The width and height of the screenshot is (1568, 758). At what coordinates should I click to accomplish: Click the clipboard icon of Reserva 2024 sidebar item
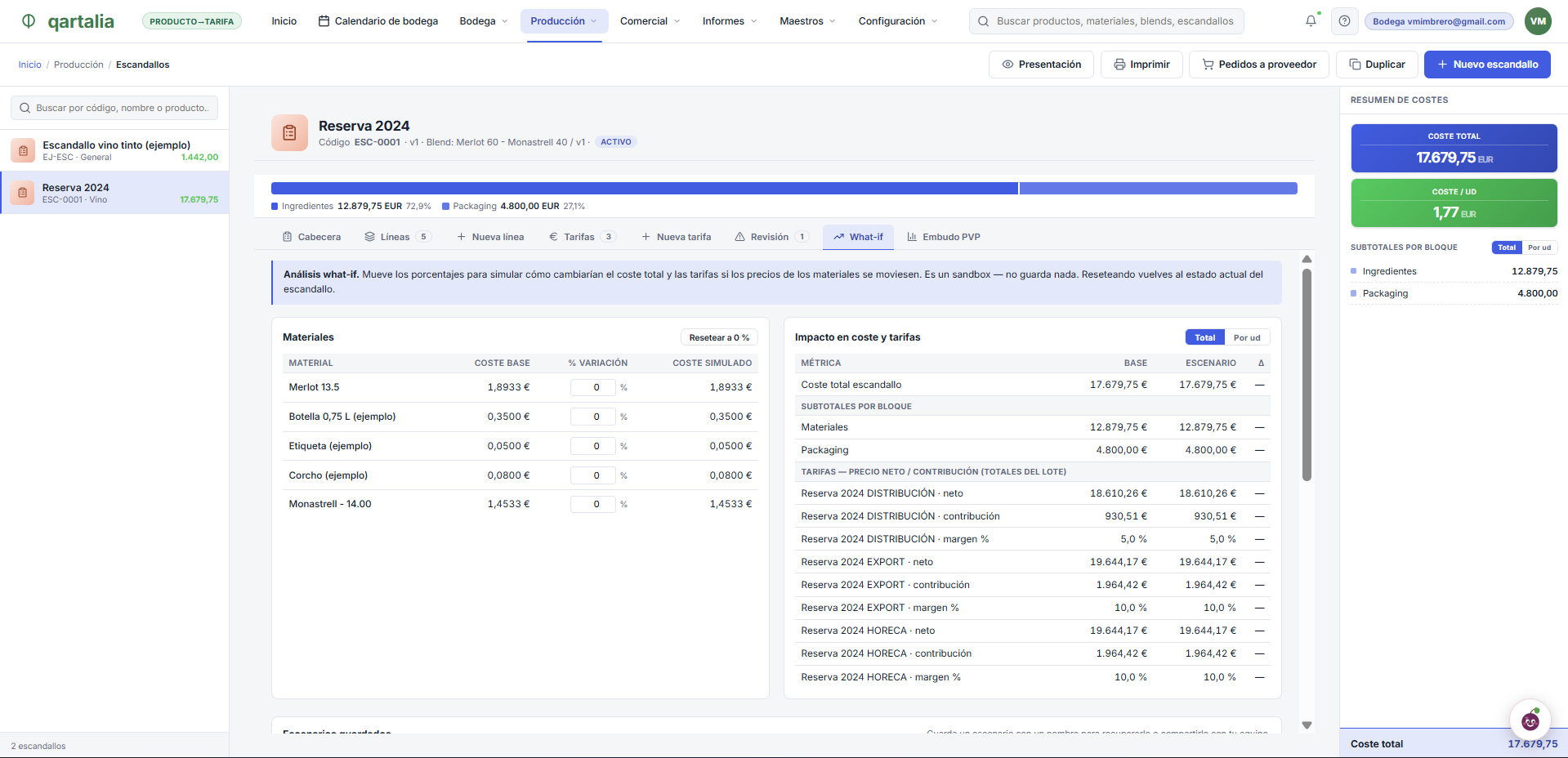tap(23, 193)
